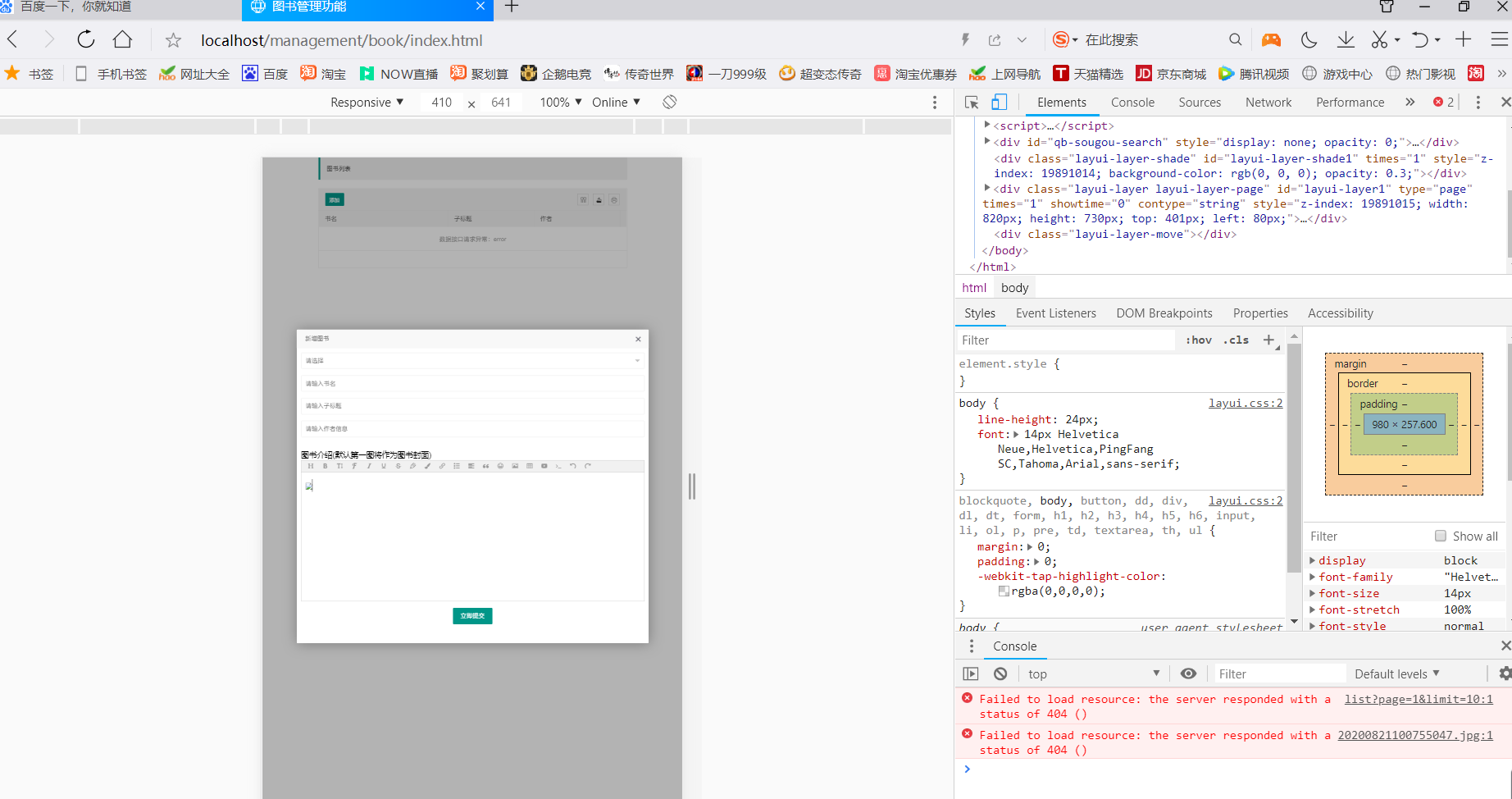The width and height of the screenshot is (1512, 799).
Task: Click the undo icon in the editor toolbar
Action: [x=573, y=466]
